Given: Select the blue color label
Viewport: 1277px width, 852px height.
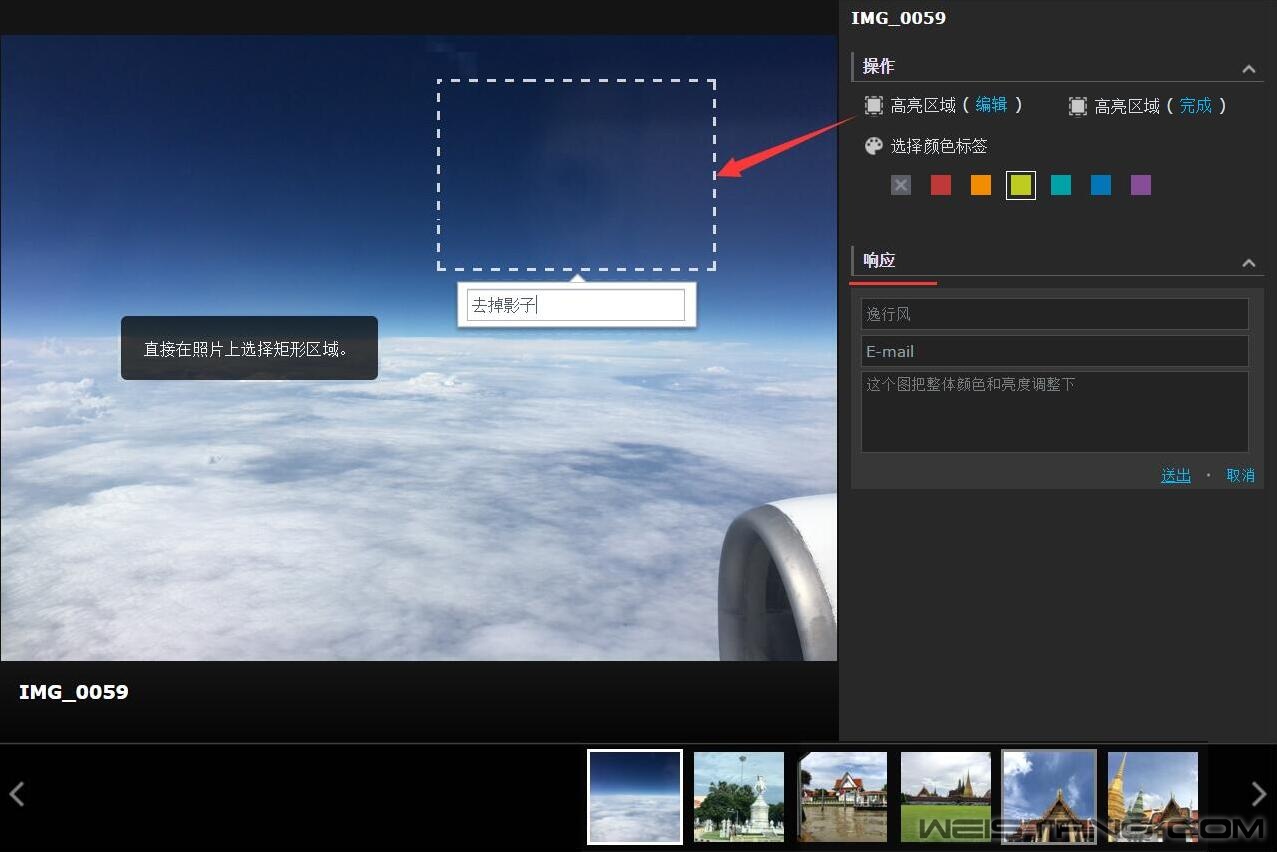Looking at the screenshot, I should tap(1101, 185).
